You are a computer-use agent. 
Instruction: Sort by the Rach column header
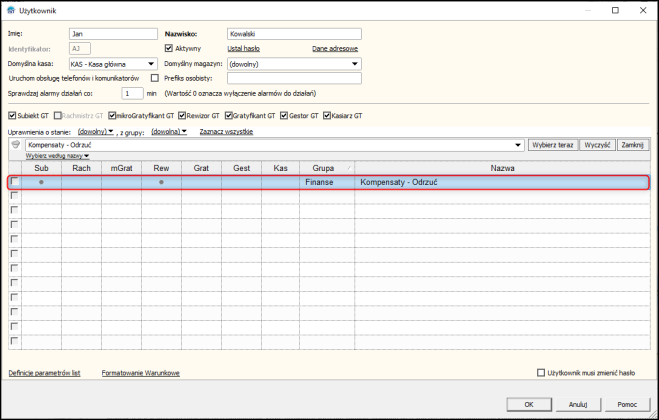(81, 168)
